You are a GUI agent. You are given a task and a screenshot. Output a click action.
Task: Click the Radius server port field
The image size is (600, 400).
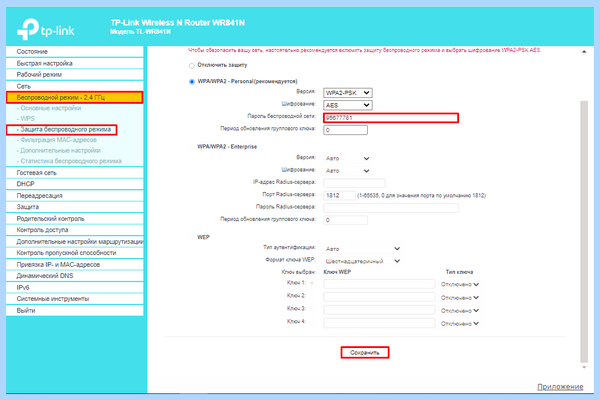pos(339,196)
